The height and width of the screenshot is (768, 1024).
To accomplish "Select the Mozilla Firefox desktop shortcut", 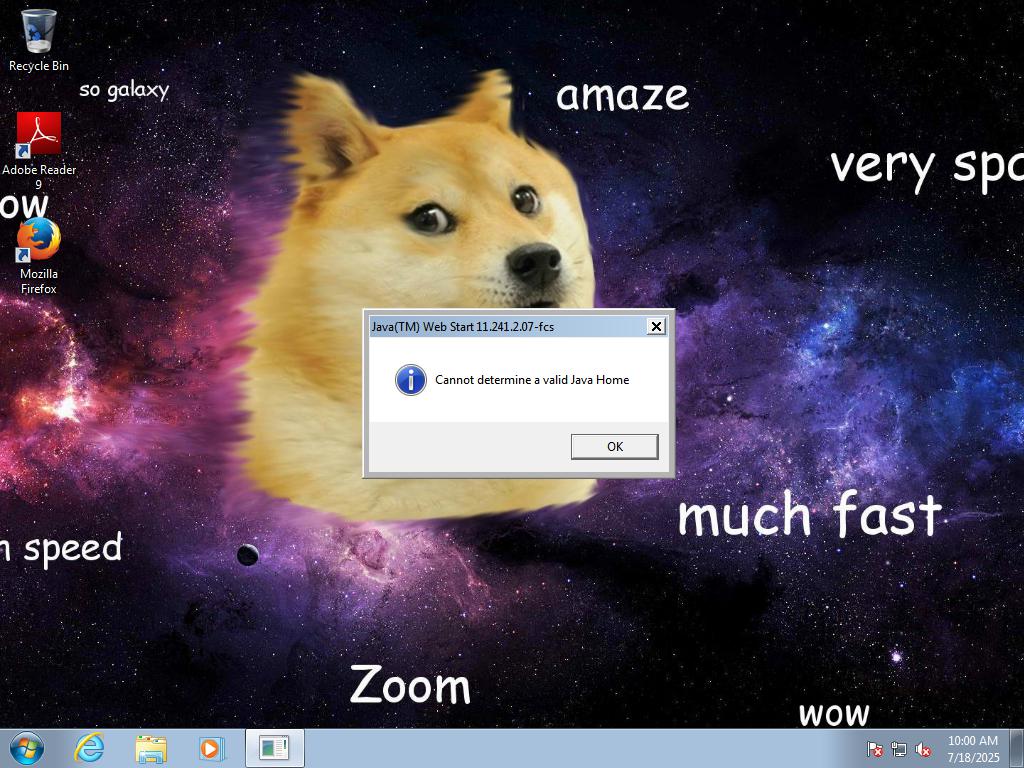I will (x=39, y=256).
